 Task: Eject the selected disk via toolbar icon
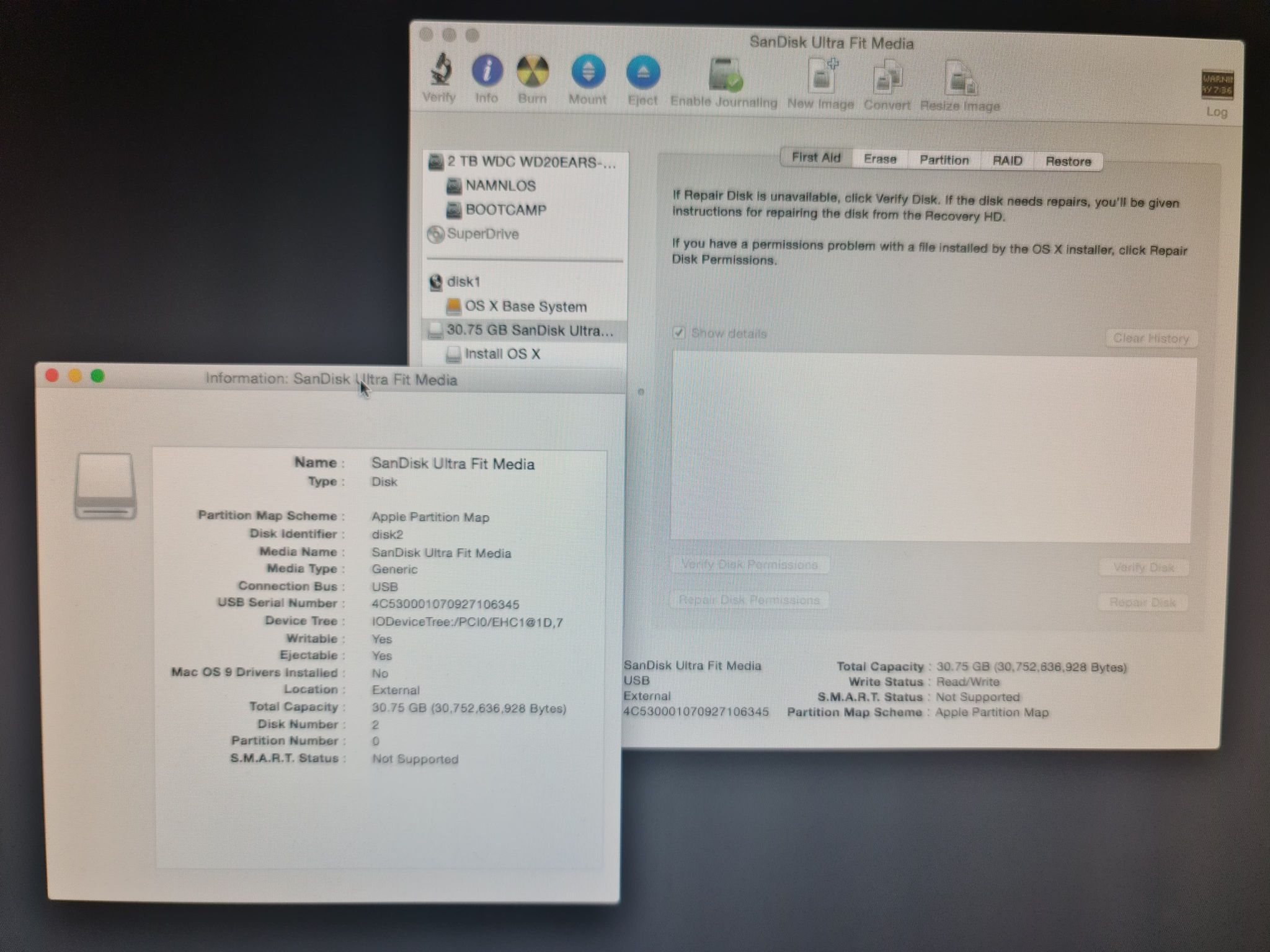pos(642,73)
